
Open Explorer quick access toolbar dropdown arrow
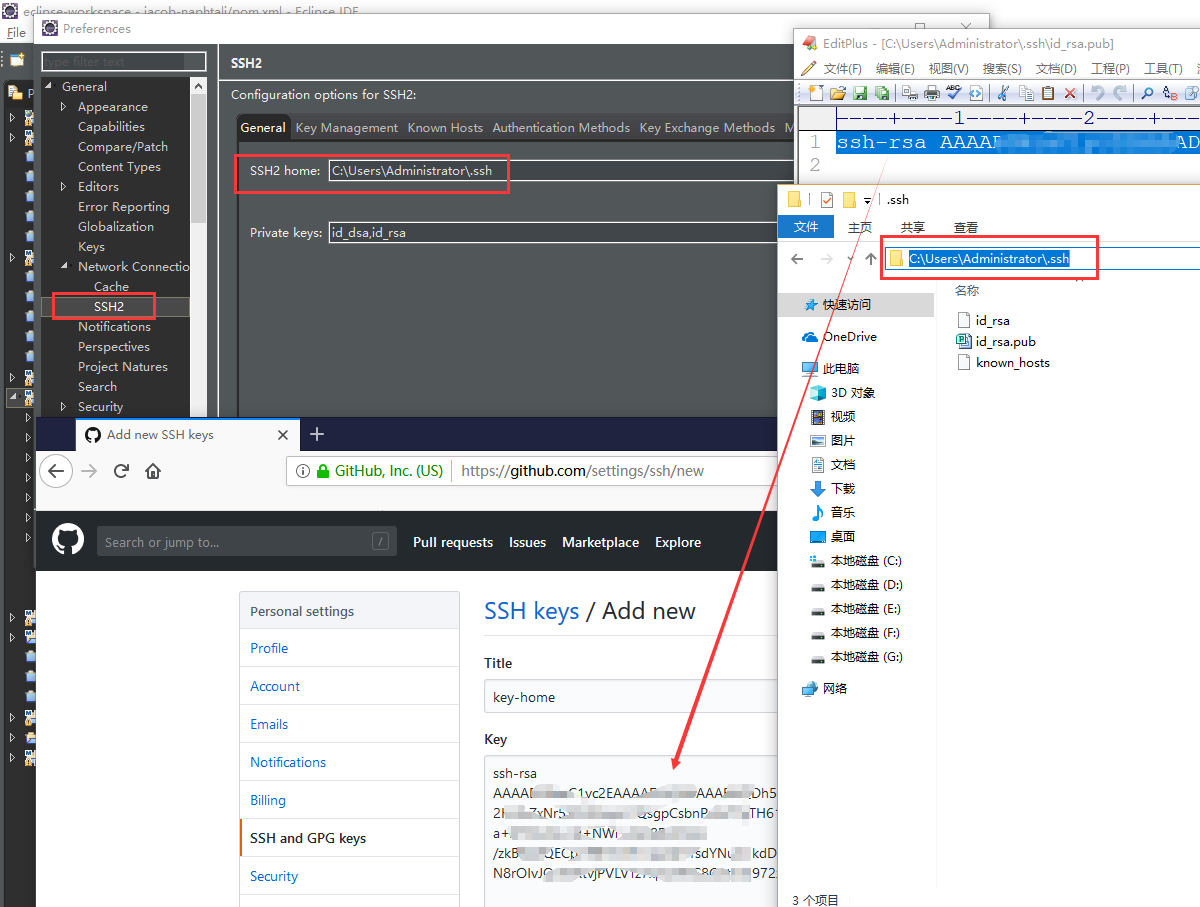[868, 200]
